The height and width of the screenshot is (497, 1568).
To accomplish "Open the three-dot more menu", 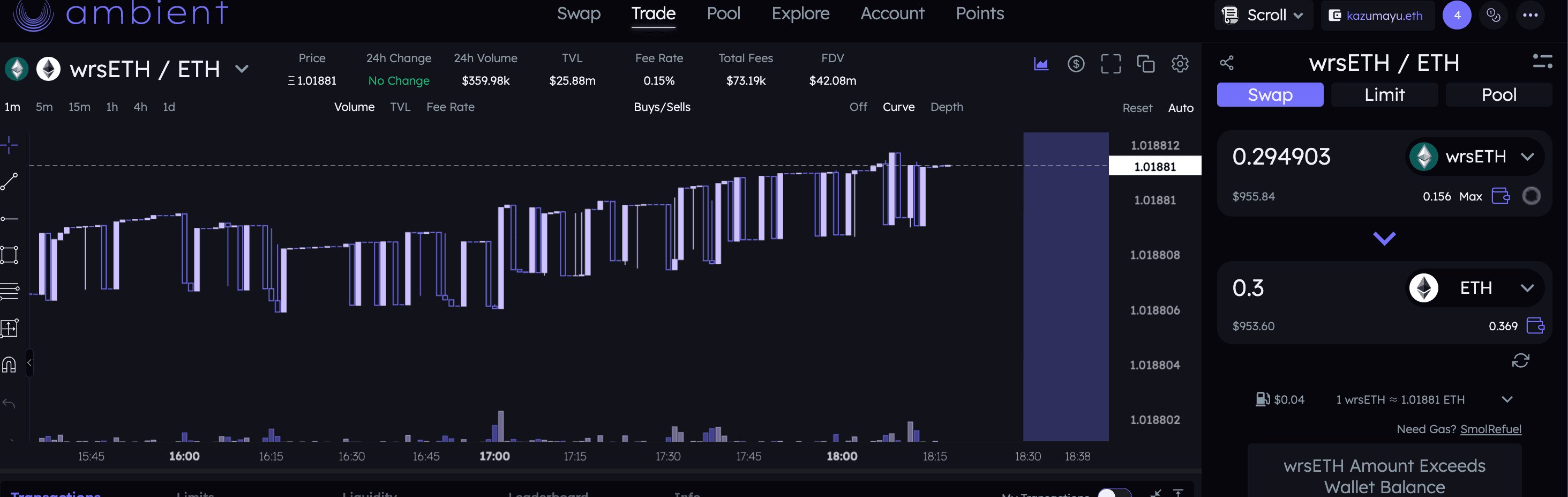I will pyautogui.click(x=1529, y=15).
